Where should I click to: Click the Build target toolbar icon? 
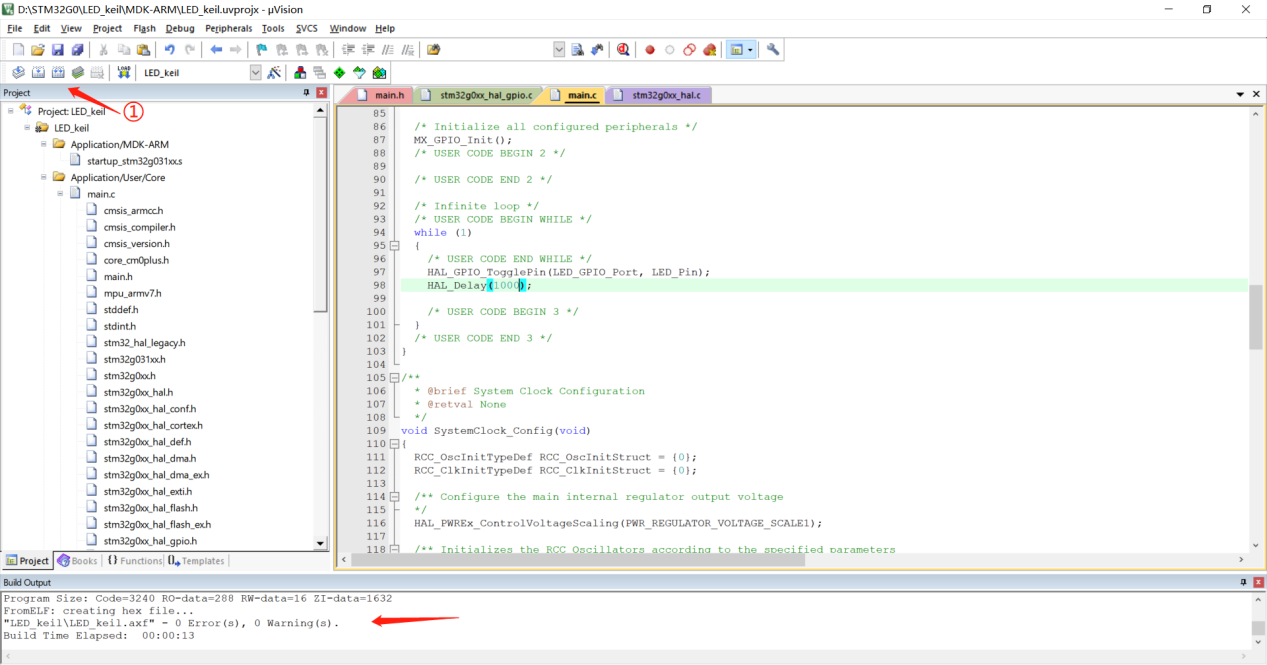[38, 73]
